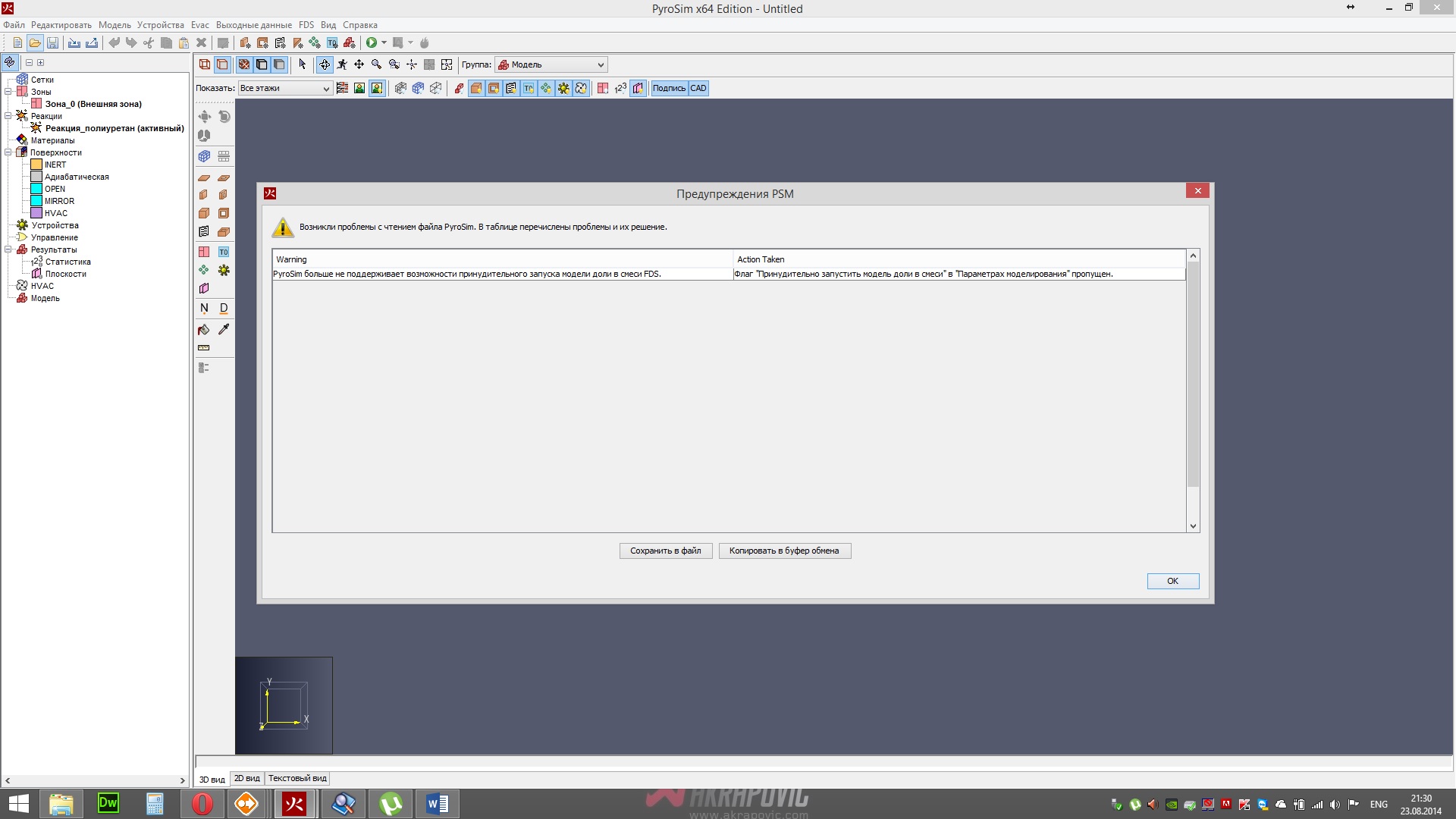Toggle the Подпись labels button
Screen dimensions: 1456x819
669,88
